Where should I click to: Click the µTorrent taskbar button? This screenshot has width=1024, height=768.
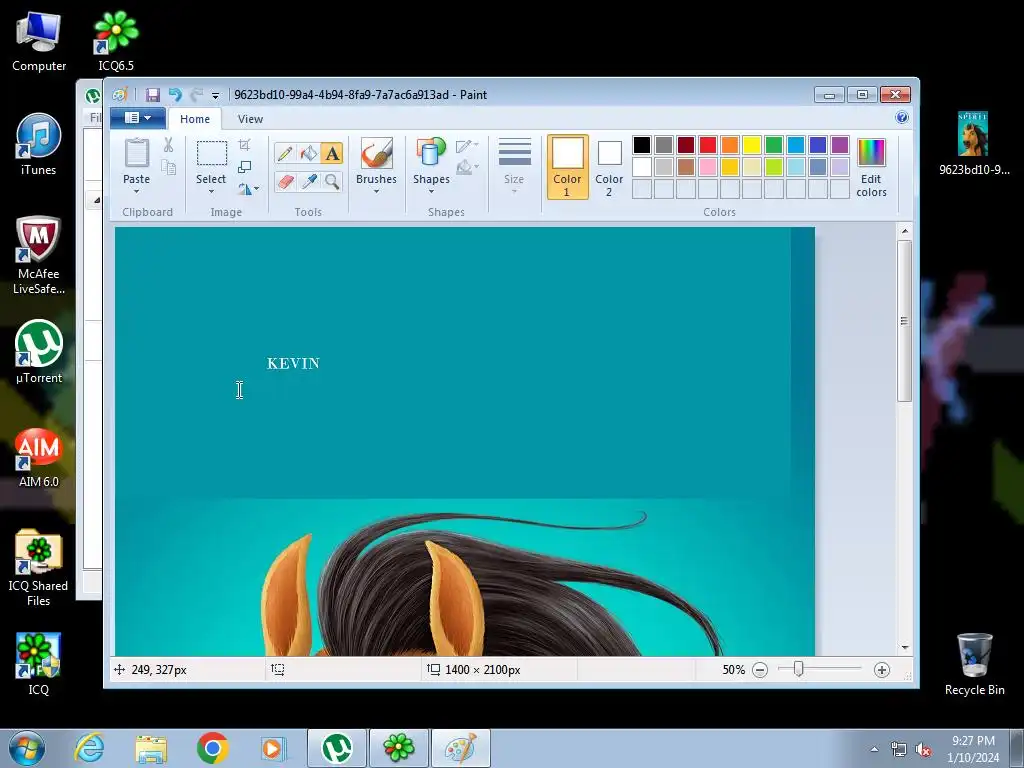[x=337, y=748]
